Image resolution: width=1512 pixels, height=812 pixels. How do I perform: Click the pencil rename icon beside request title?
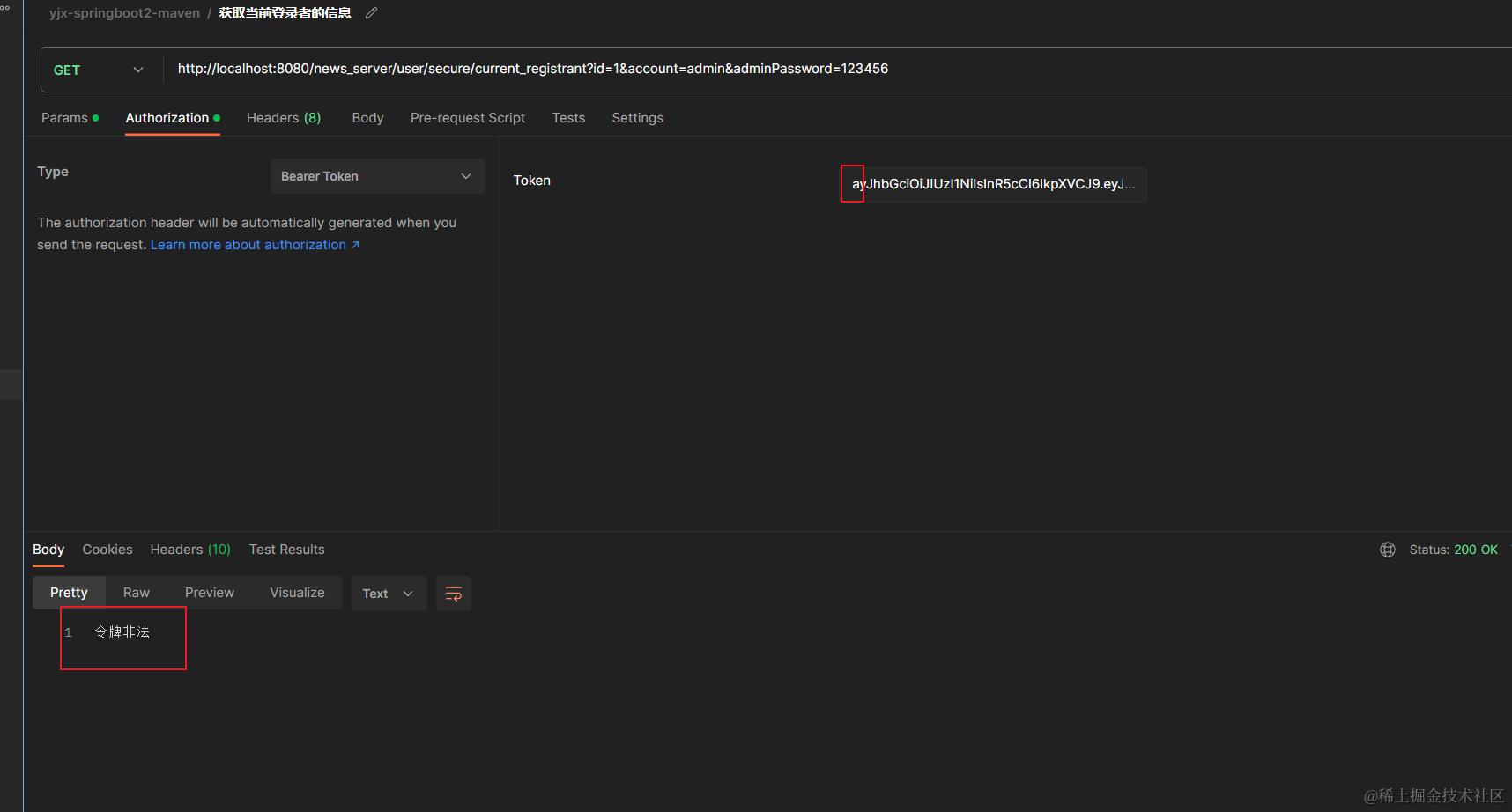[x=371, y=13]
